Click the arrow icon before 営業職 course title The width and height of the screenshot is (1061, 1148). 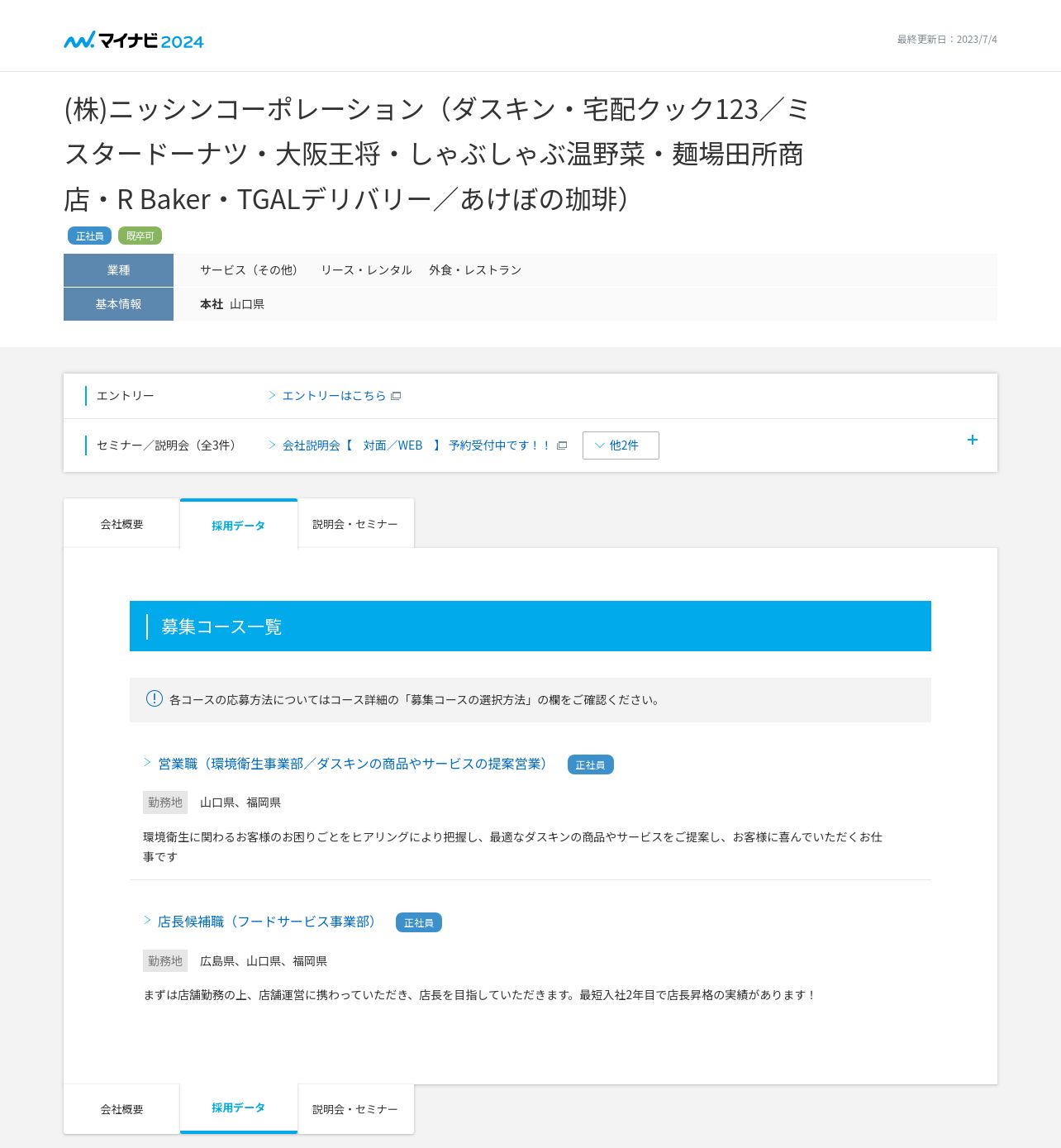point(148,762)
